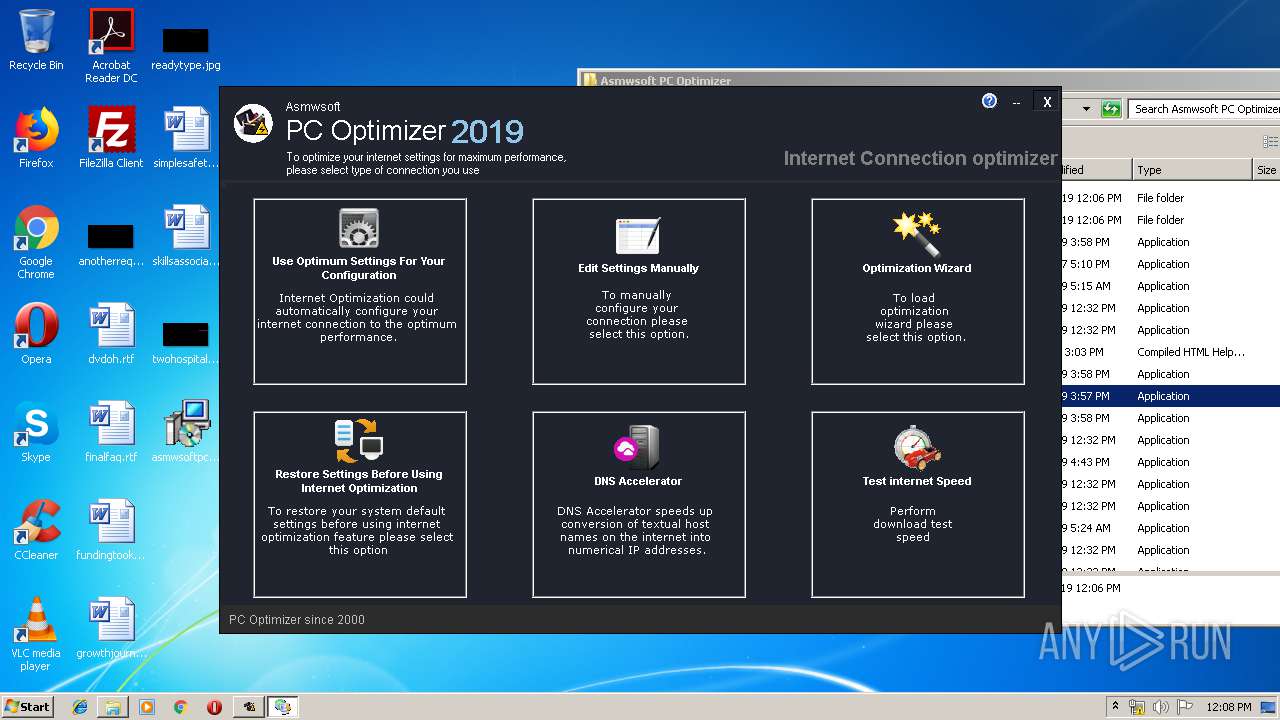Open the Action Center flag icon

pyautogui.click(x=1184, y=707)
